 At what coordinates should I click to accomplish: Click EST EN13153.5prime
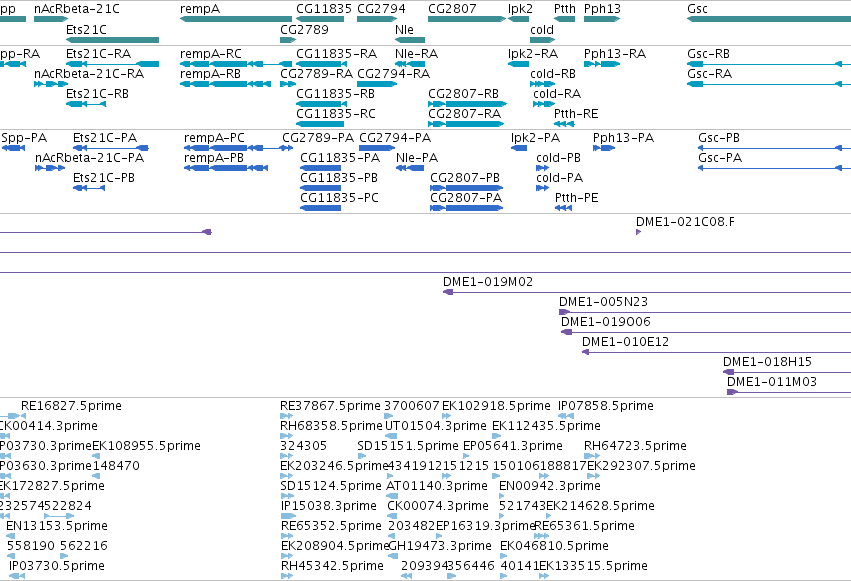click(57, 526)
